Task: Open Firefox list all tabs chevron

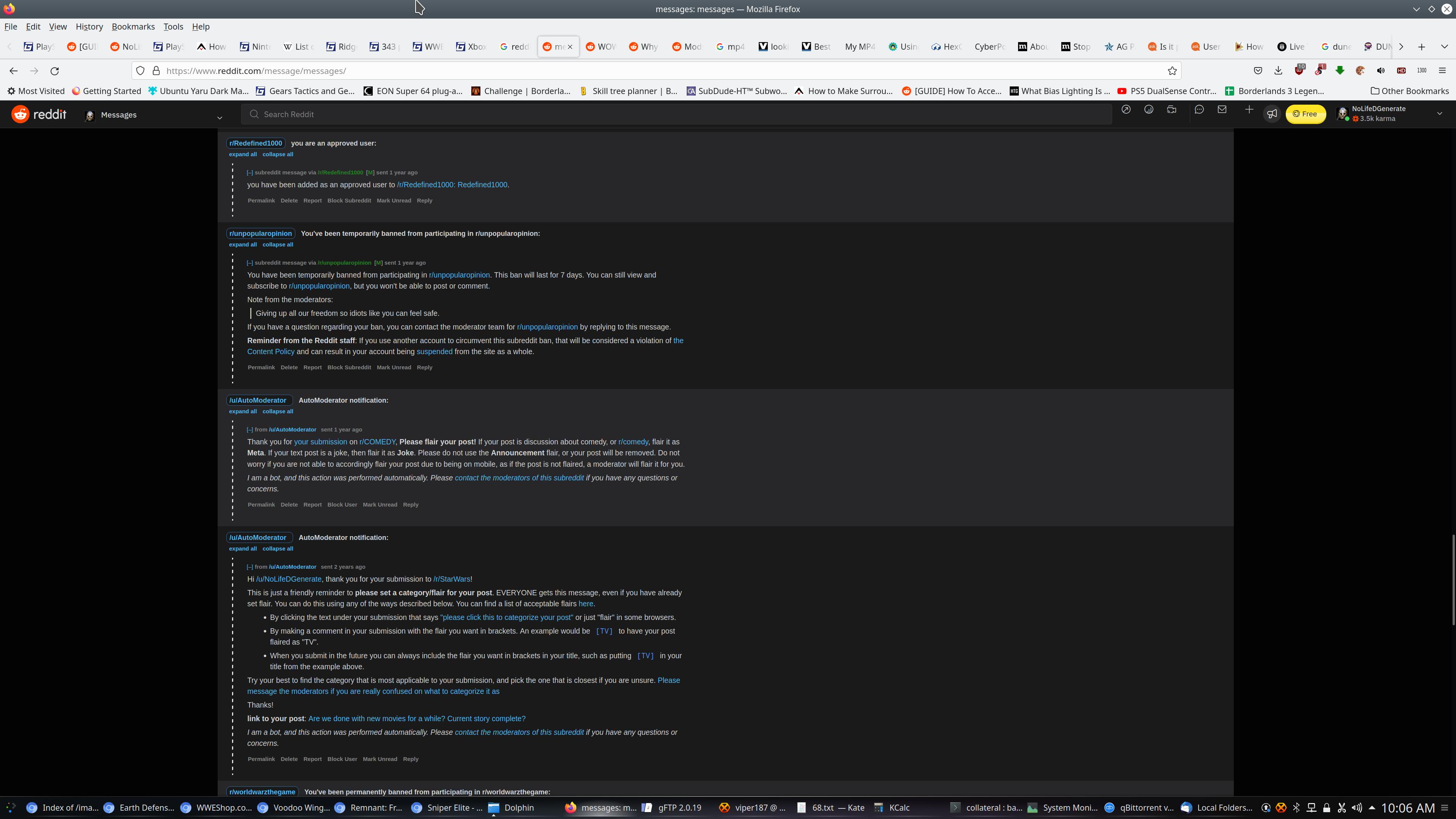Action: (1444, 47)
